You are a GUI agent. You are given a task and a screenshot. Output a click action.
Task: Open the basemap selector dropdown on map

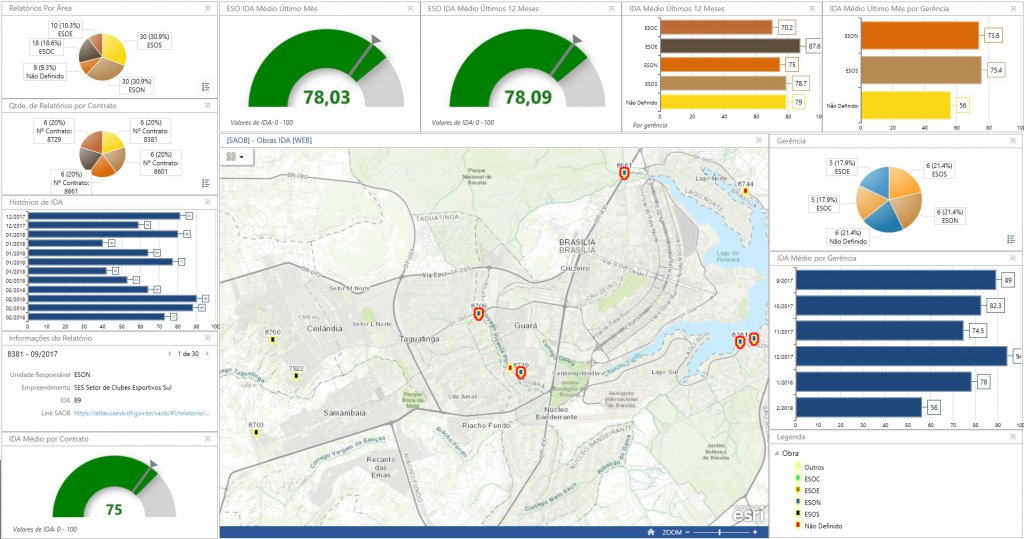point(234,157)
